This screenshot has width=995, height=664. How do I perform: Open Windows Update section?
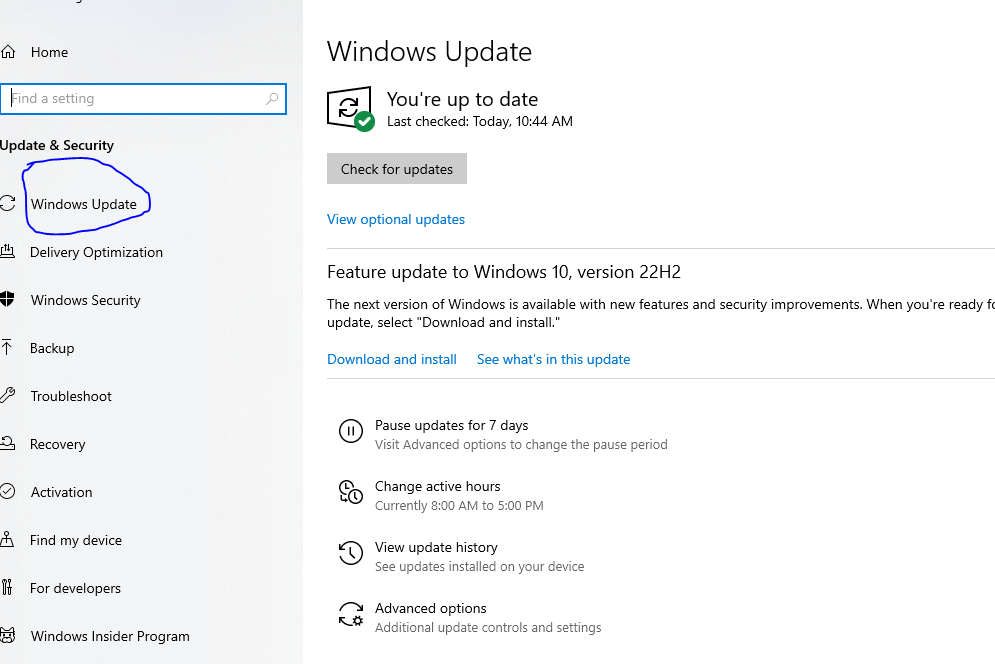[x=84, y=204]
